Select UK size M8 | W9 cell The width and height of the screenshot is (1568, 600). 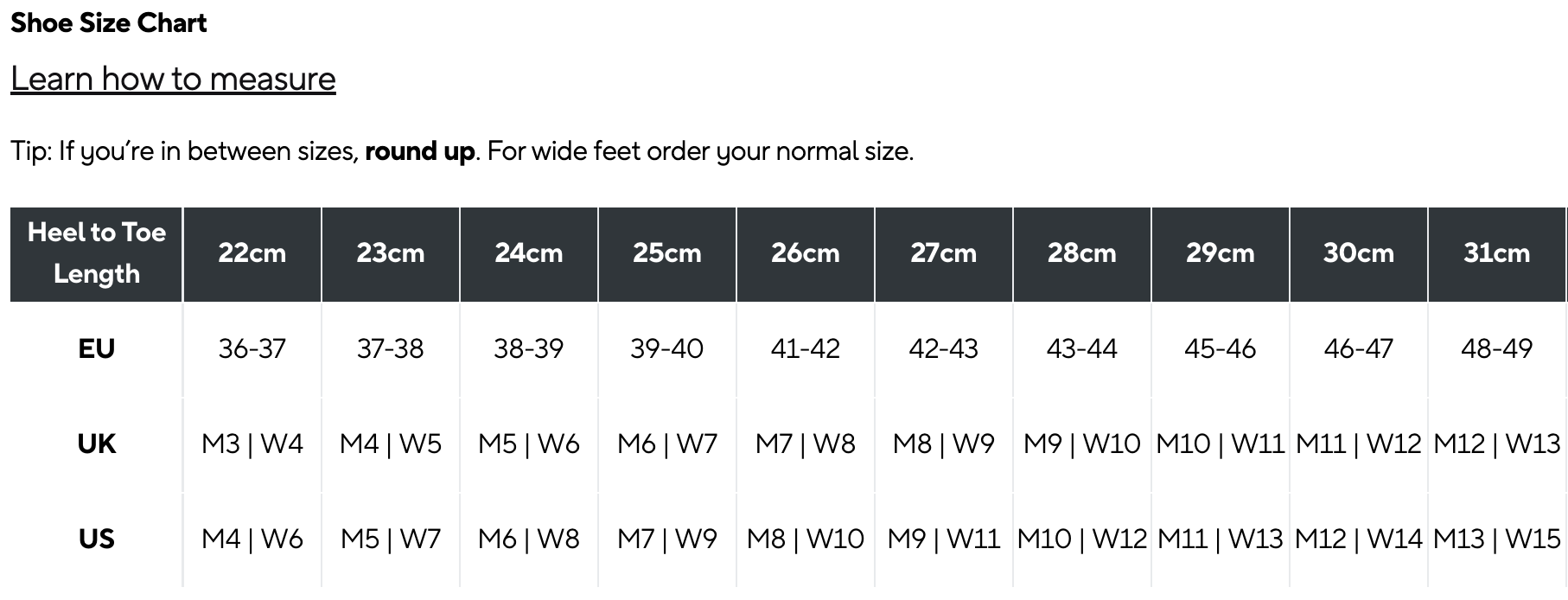click(x=943, y=444)
